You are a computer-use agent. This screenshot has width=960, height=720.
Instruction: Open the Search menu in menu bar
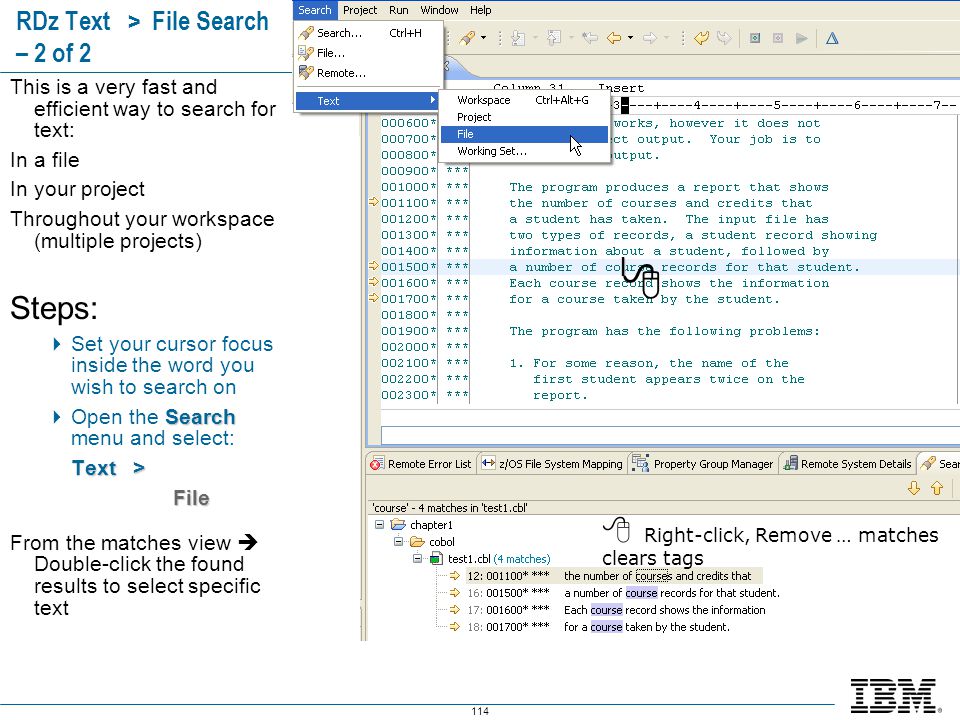coord(315,10)
